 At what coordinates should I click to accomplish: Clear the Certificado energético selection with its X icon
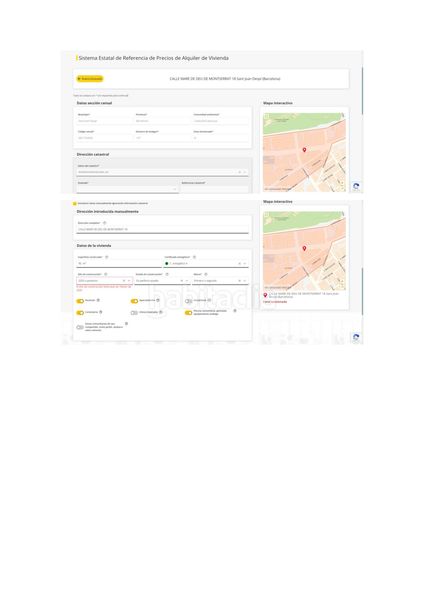[240, 264]
